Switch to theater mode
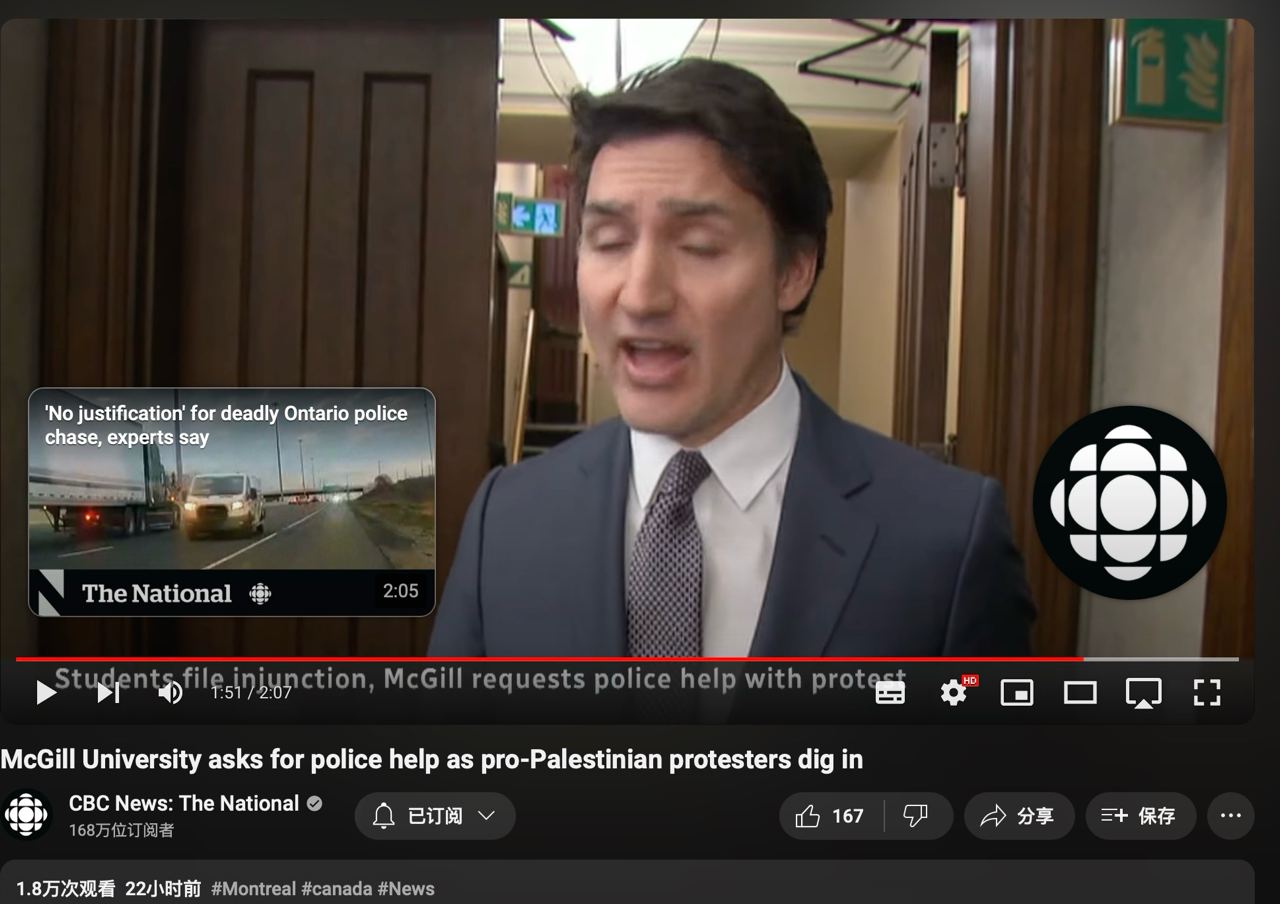The height and width of the screenshot is (904, 1280). (1080, 692)
